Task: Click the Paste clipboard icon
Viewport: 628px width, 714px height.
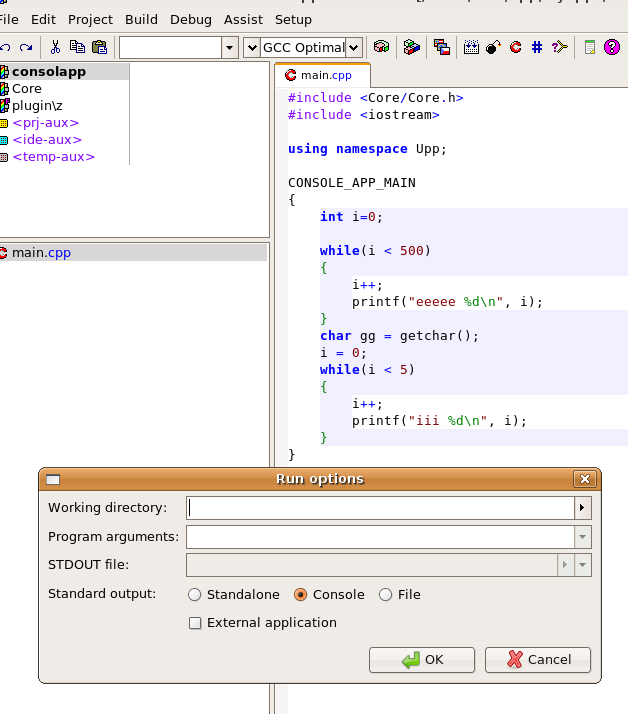Action: coord(99,47)
